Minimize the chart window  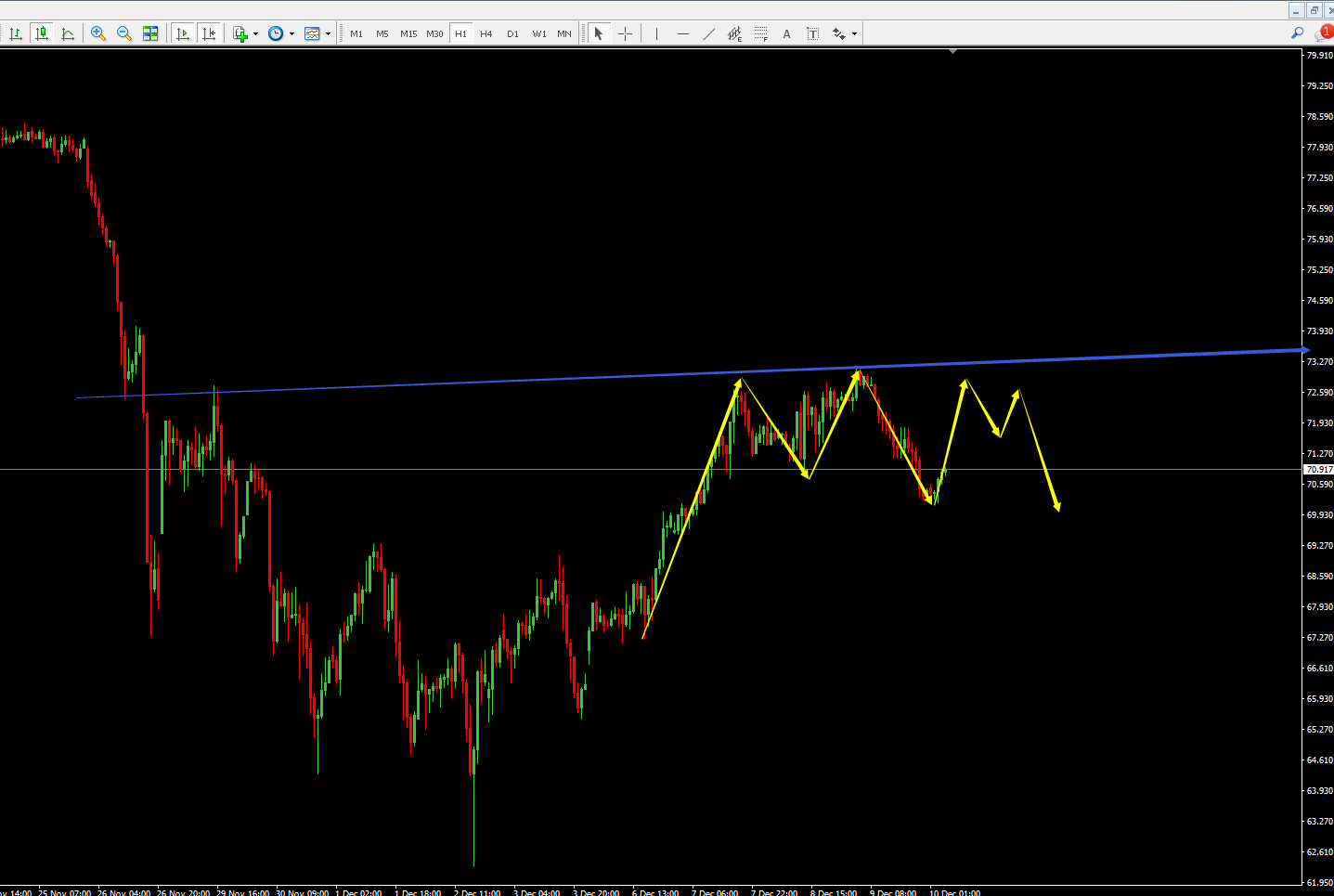(1297, 10)
